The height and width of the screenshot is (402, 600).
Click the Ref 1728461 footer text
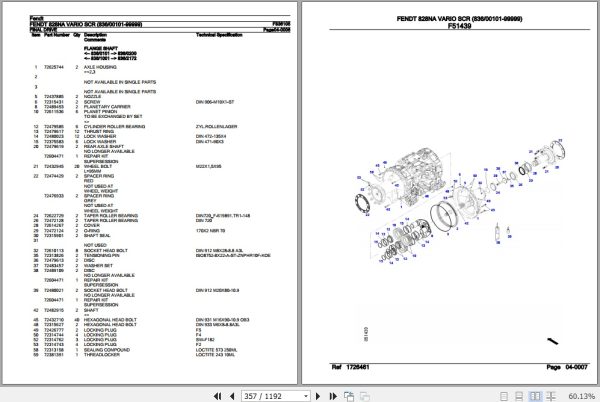click(350, 367)
